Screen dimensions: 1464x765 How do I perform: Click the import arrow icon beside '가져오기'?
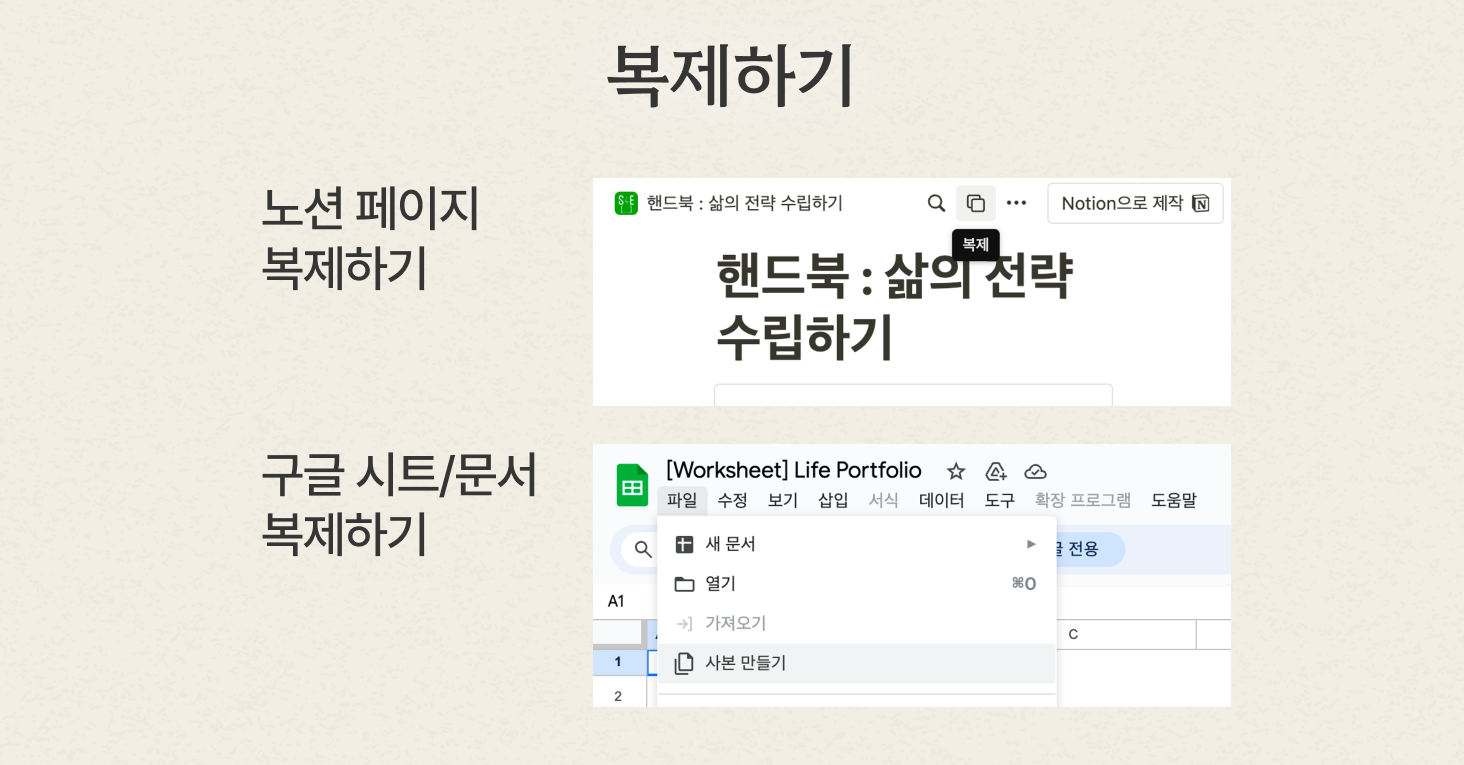684,623
